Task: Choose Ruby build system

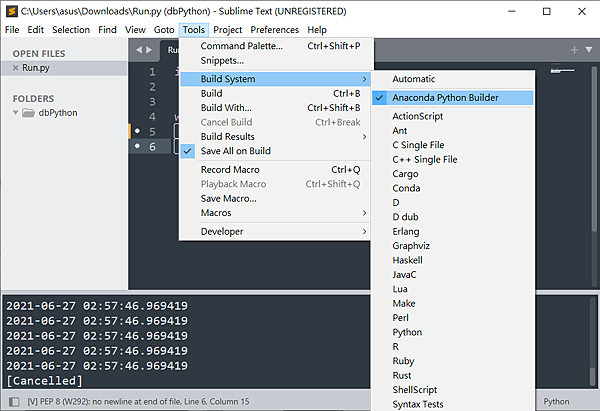Action: point(453,361)
